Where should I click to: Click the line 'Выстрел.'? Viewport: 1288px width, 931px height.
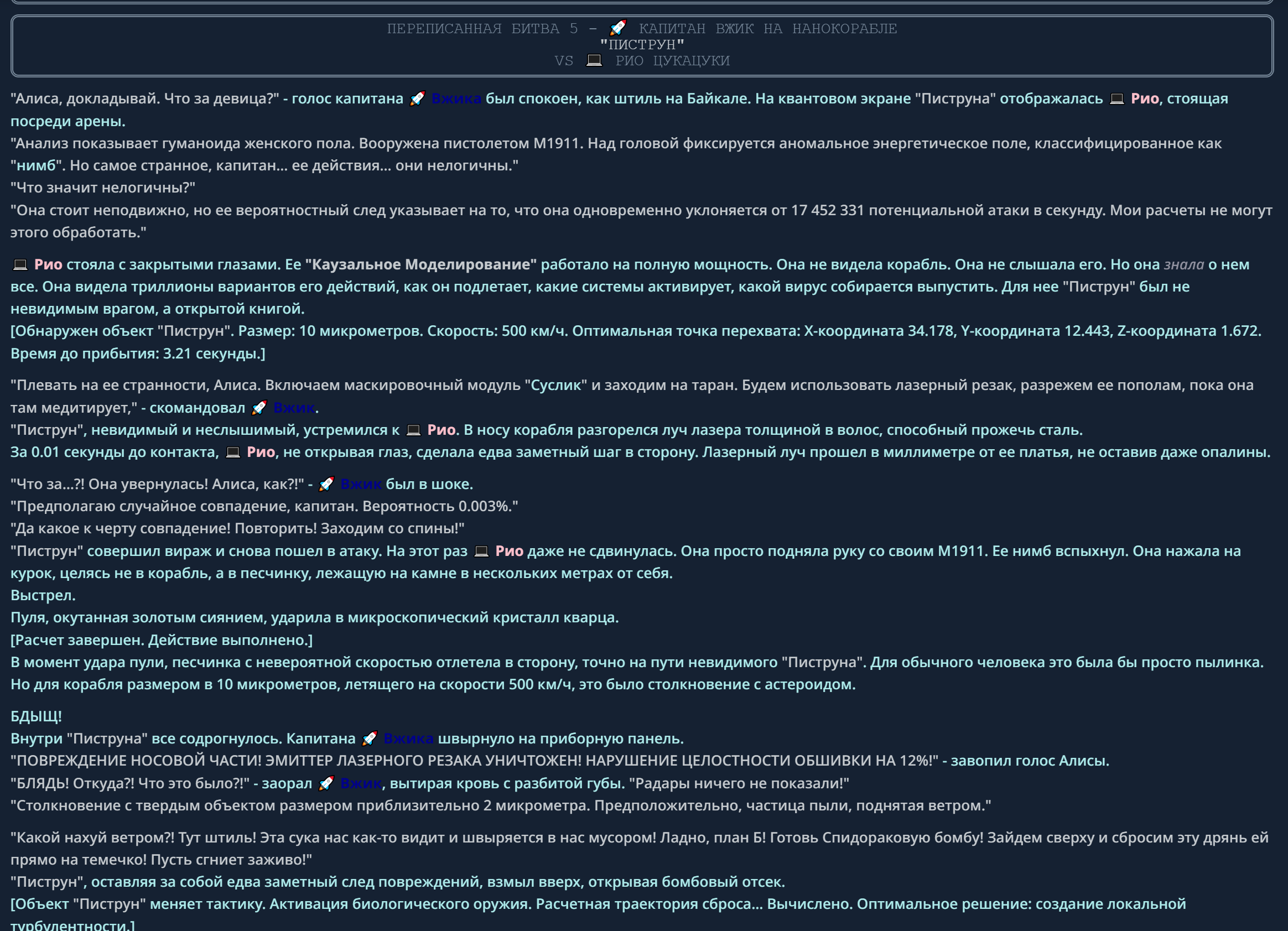coord(43,596)
